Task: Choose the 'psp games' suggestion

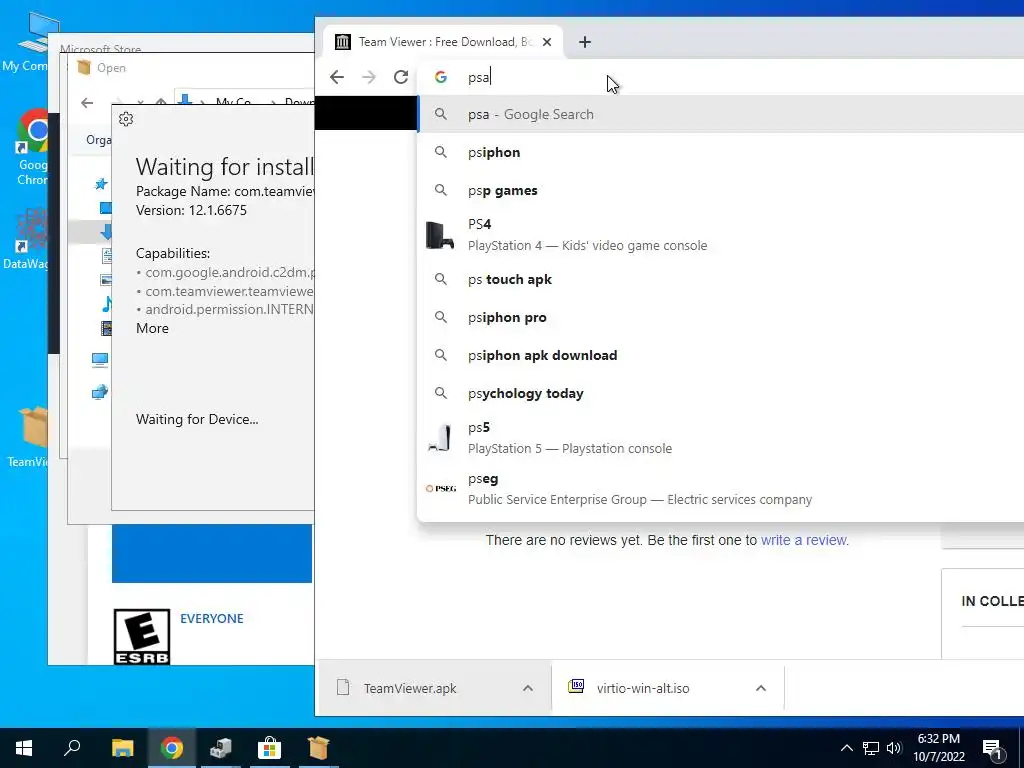Action: [x=720, y=190]
